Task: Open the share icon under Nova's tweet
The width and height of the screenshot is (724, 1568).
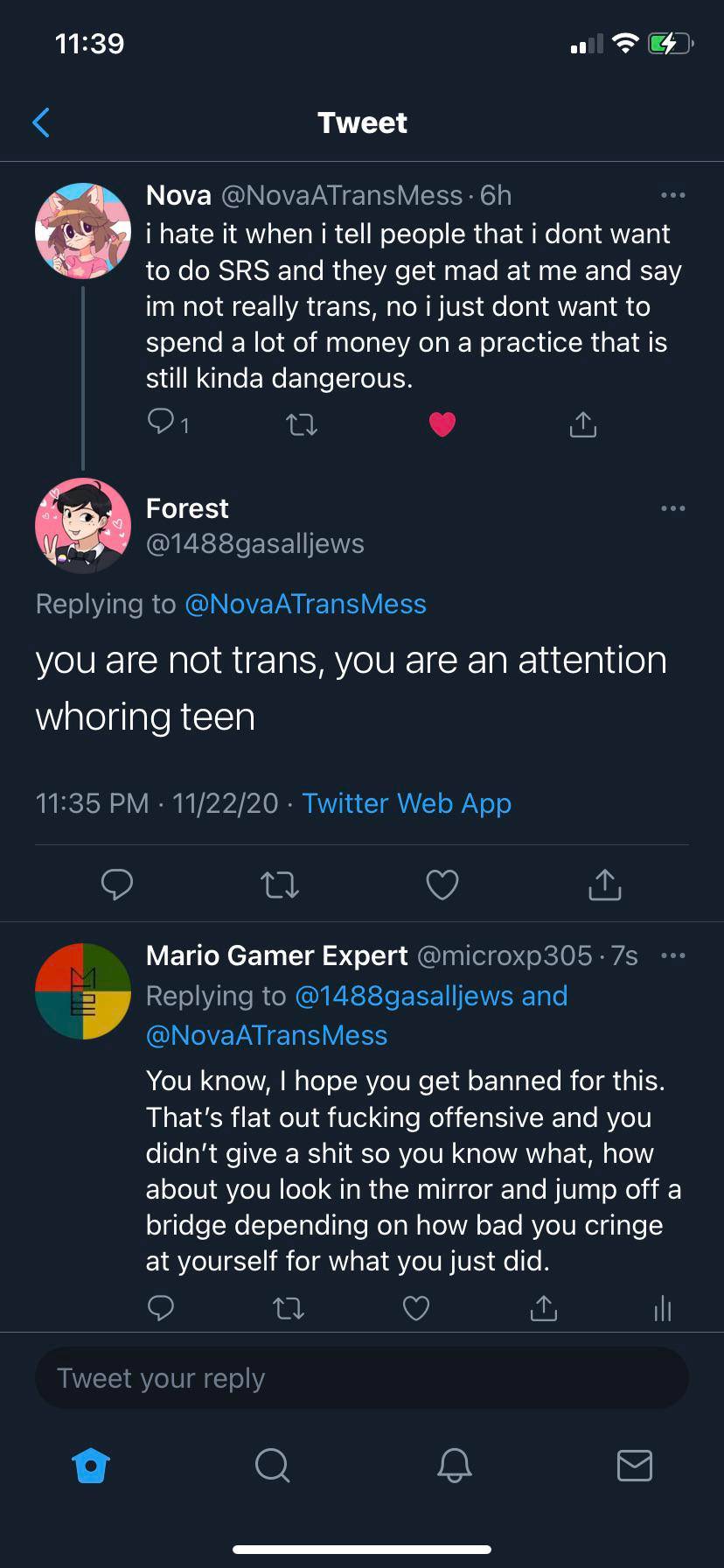Action: [x=582, y=423]
